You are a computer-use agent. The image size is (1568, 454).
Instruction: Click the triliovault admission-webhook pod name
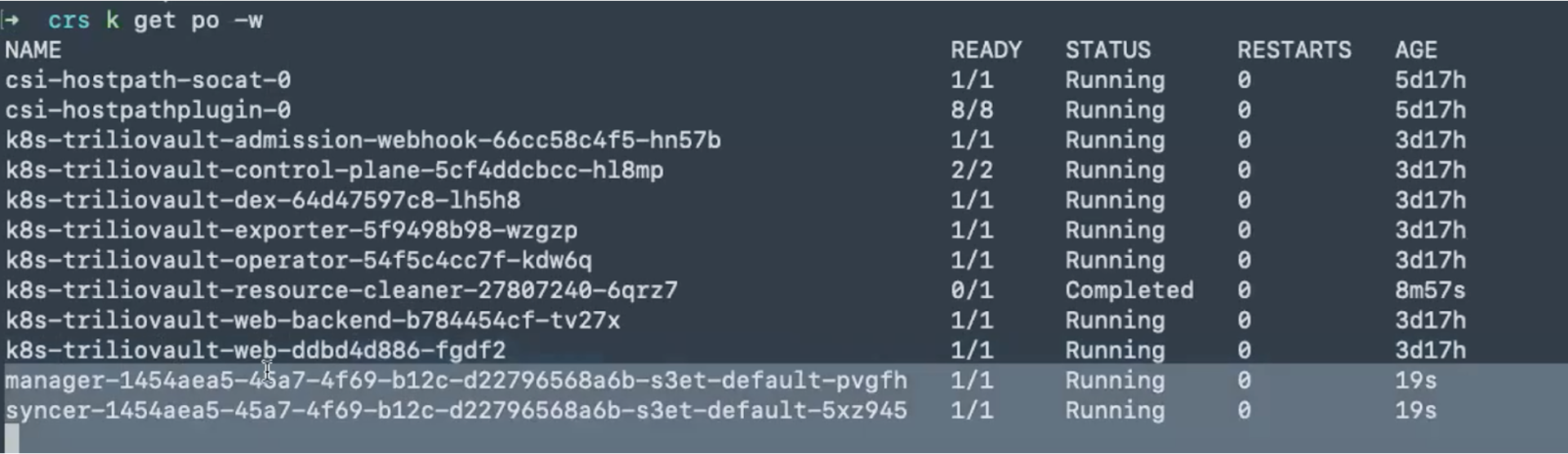click(363, 140)
